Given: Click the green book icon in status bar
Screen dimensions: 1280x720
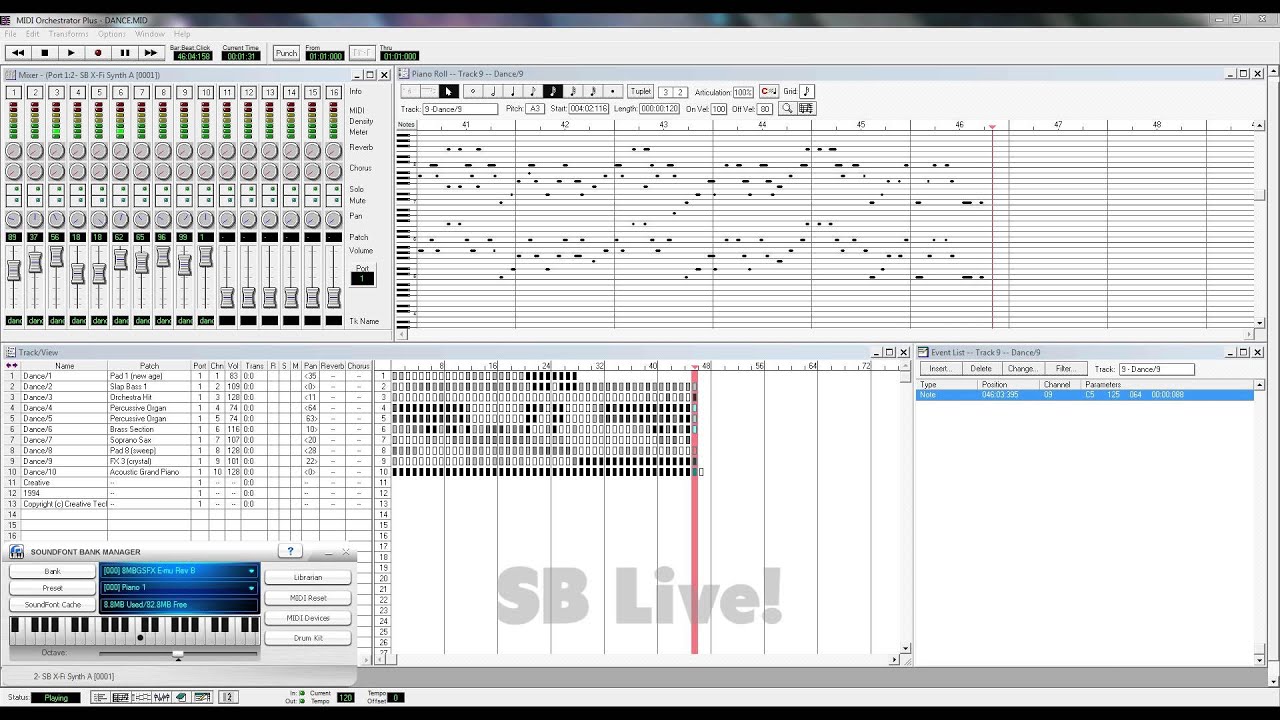Looking at the screenshot, I should coord(181,697).
